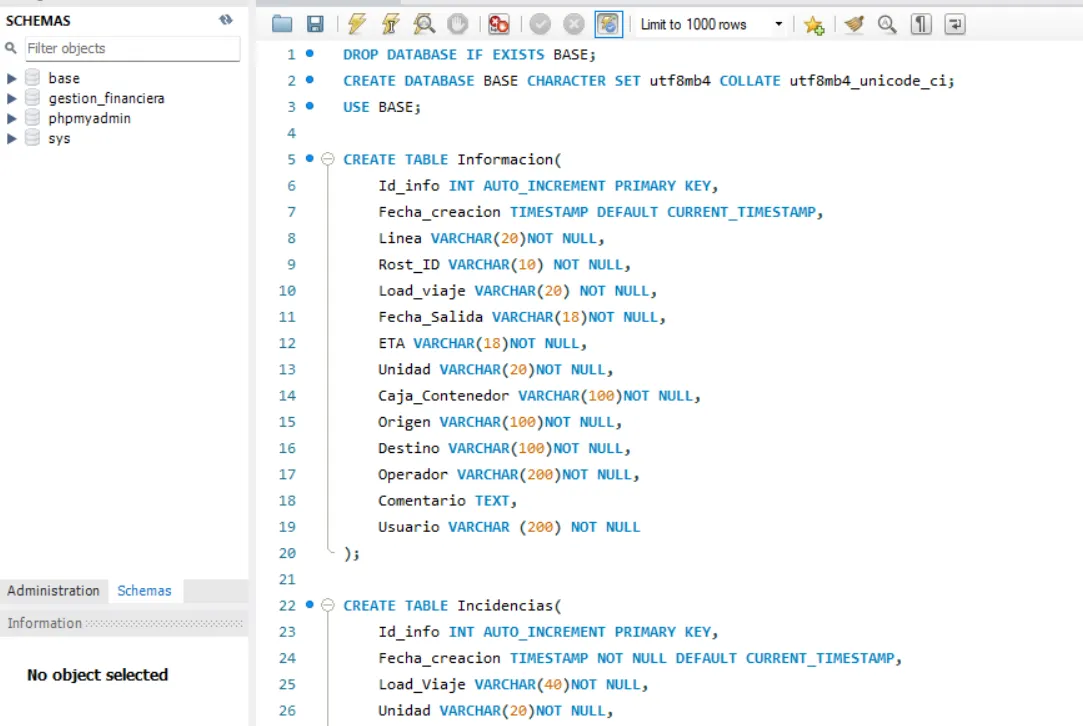Open a SQL script file folder icon

tap(282, 24)
